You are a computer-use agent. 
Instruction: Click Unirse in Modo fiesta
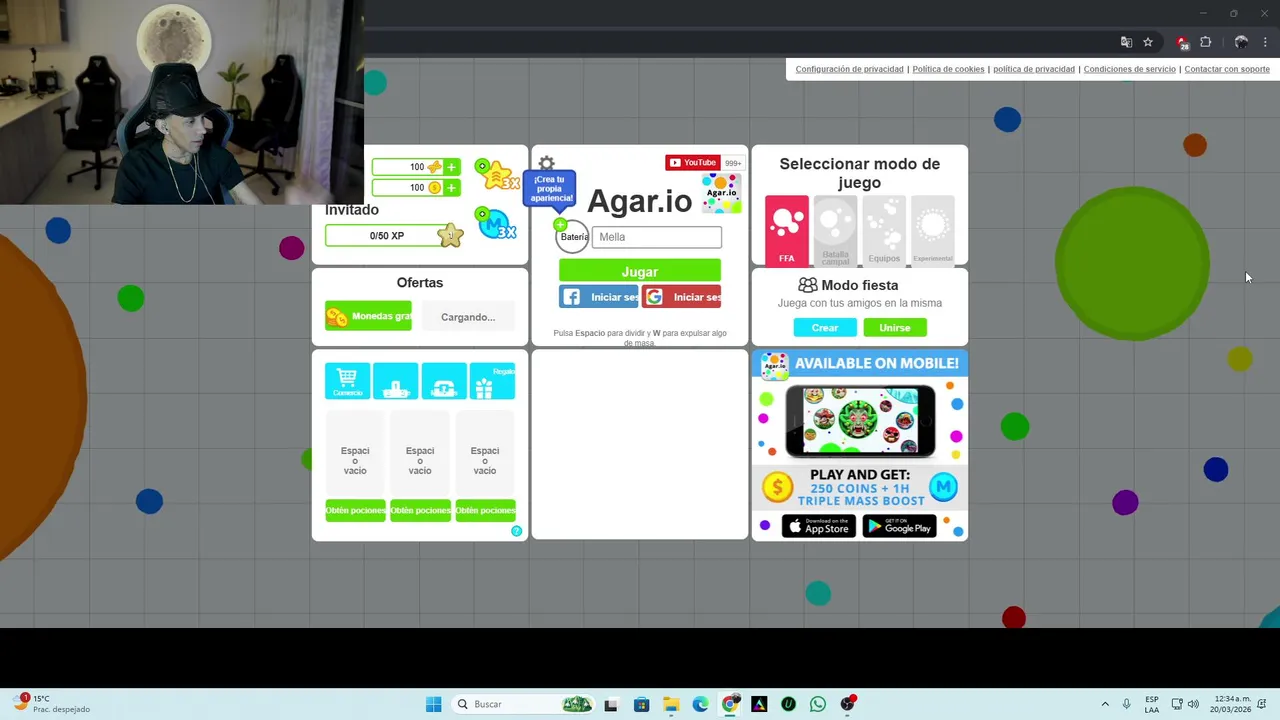tap(895, 327)
